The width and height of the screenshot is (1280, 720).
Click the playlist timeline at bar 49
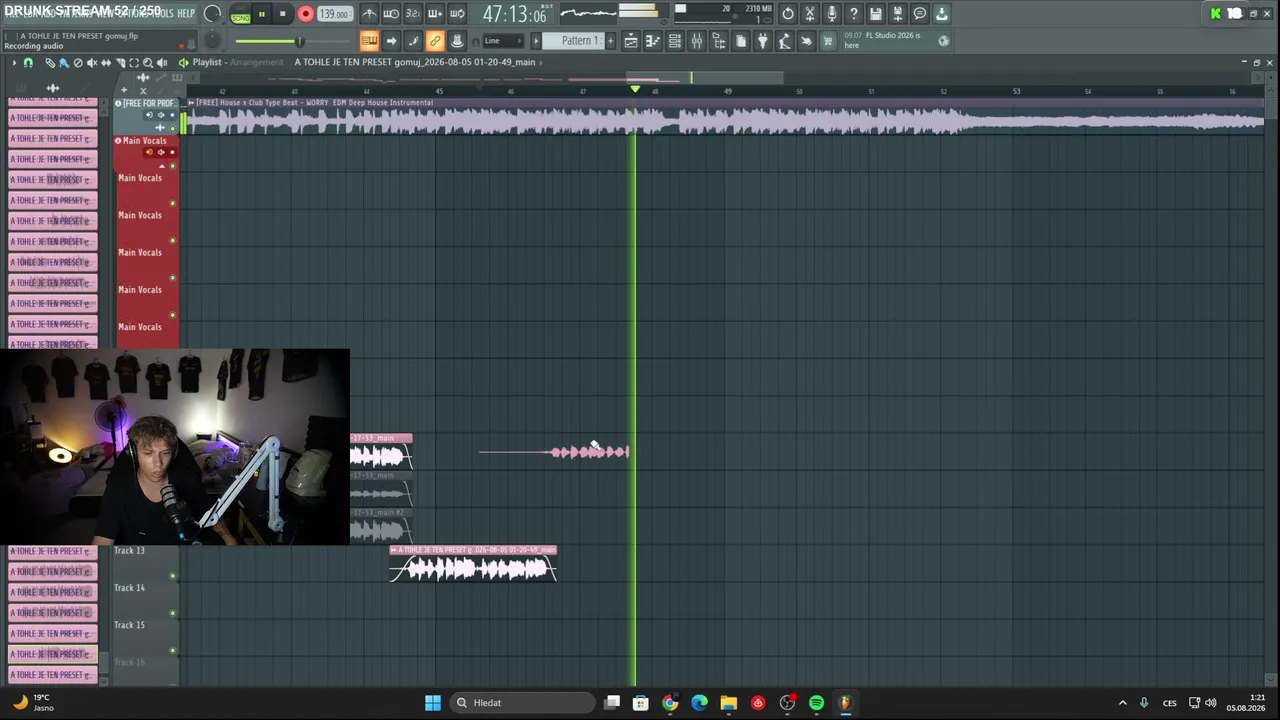(x=727, y=91)
